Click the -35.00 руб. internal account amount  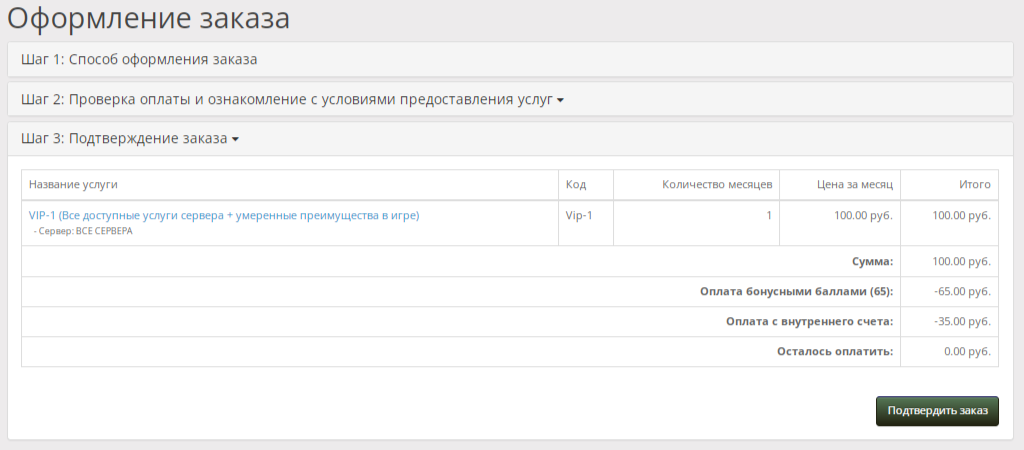[963, 321]
